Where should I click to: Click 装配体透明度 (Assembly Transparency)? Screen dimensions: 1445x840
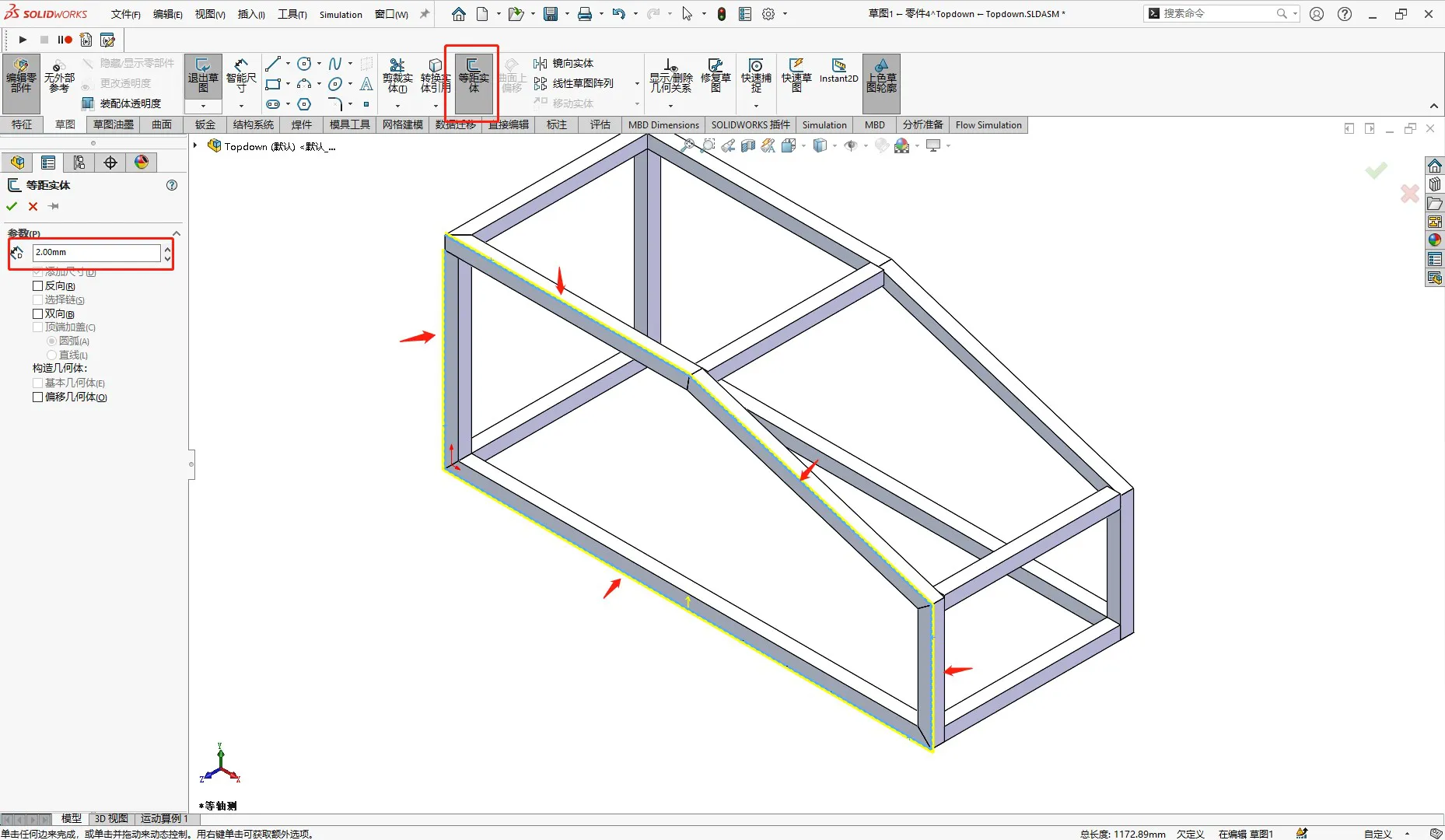(x=122, y=103)
